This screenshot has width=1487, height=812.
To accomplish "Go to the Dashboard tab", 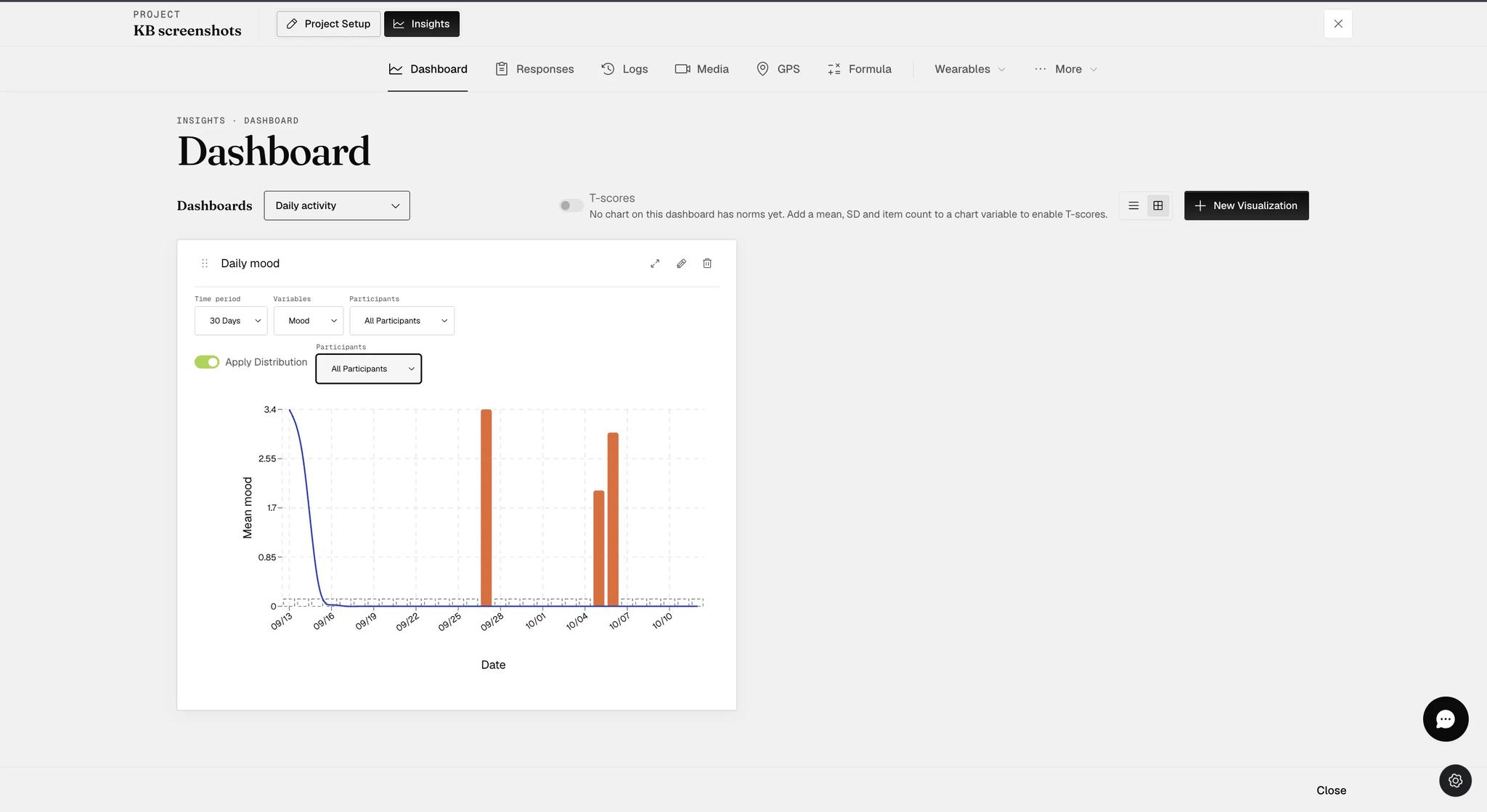I will pos(428,69).
